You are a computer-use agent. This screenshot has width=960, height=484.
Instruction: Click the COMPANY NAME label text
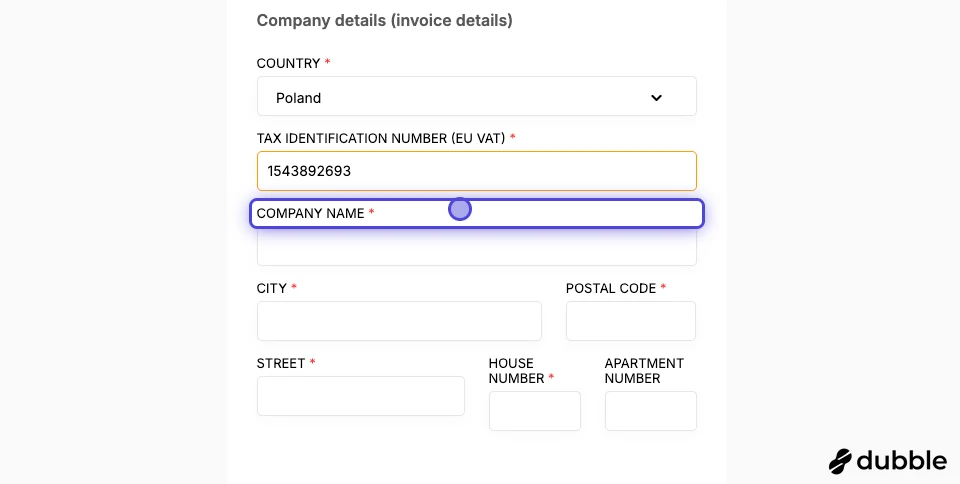[x=310, y=213]
